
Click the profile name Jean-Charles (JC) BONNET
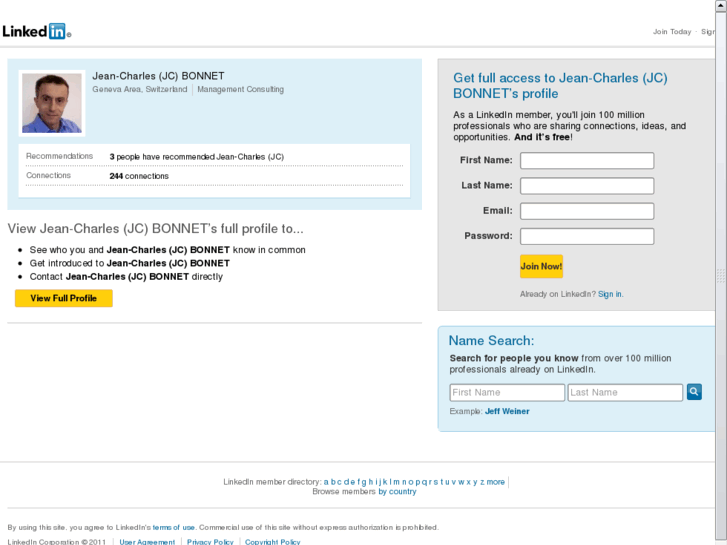[x=158, y=76]
